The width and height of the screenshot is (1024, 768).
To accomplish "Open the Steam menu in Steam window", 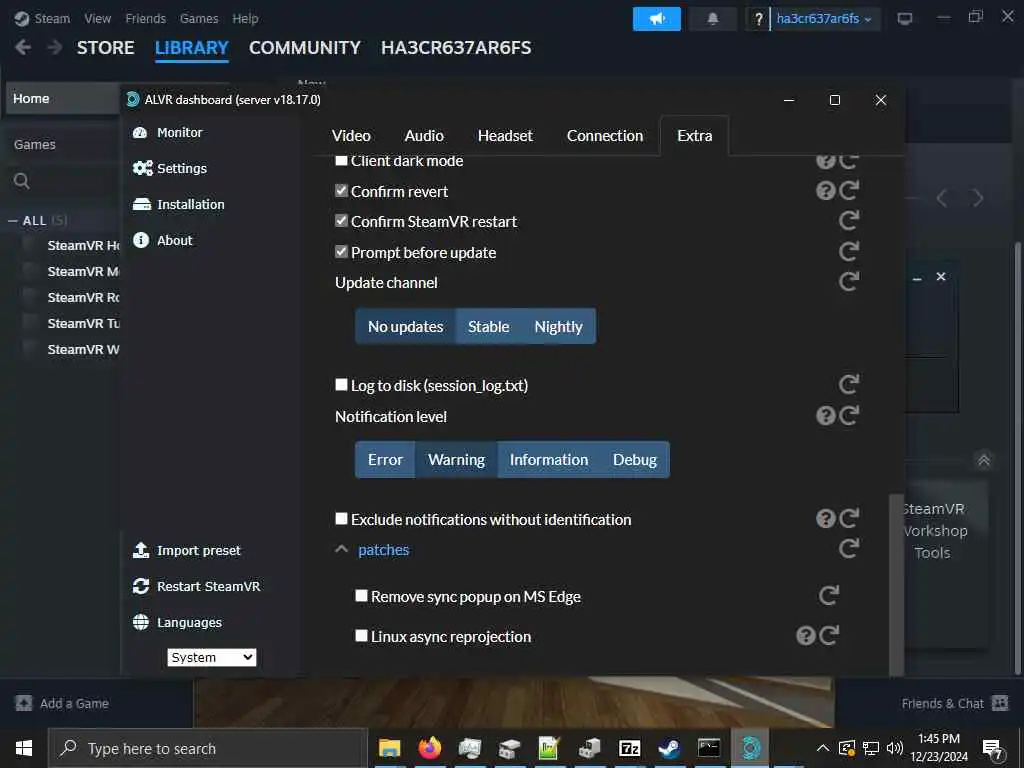I will 42,18.
